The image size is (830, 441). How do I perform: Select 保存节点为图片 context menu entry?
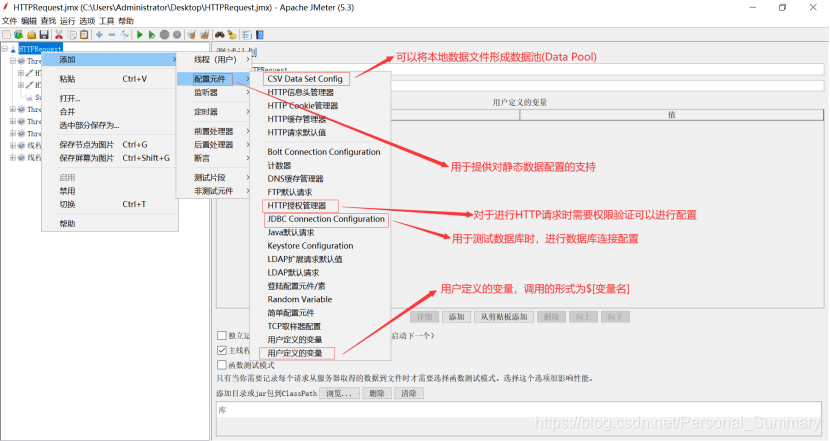click(x=110, y=145)
